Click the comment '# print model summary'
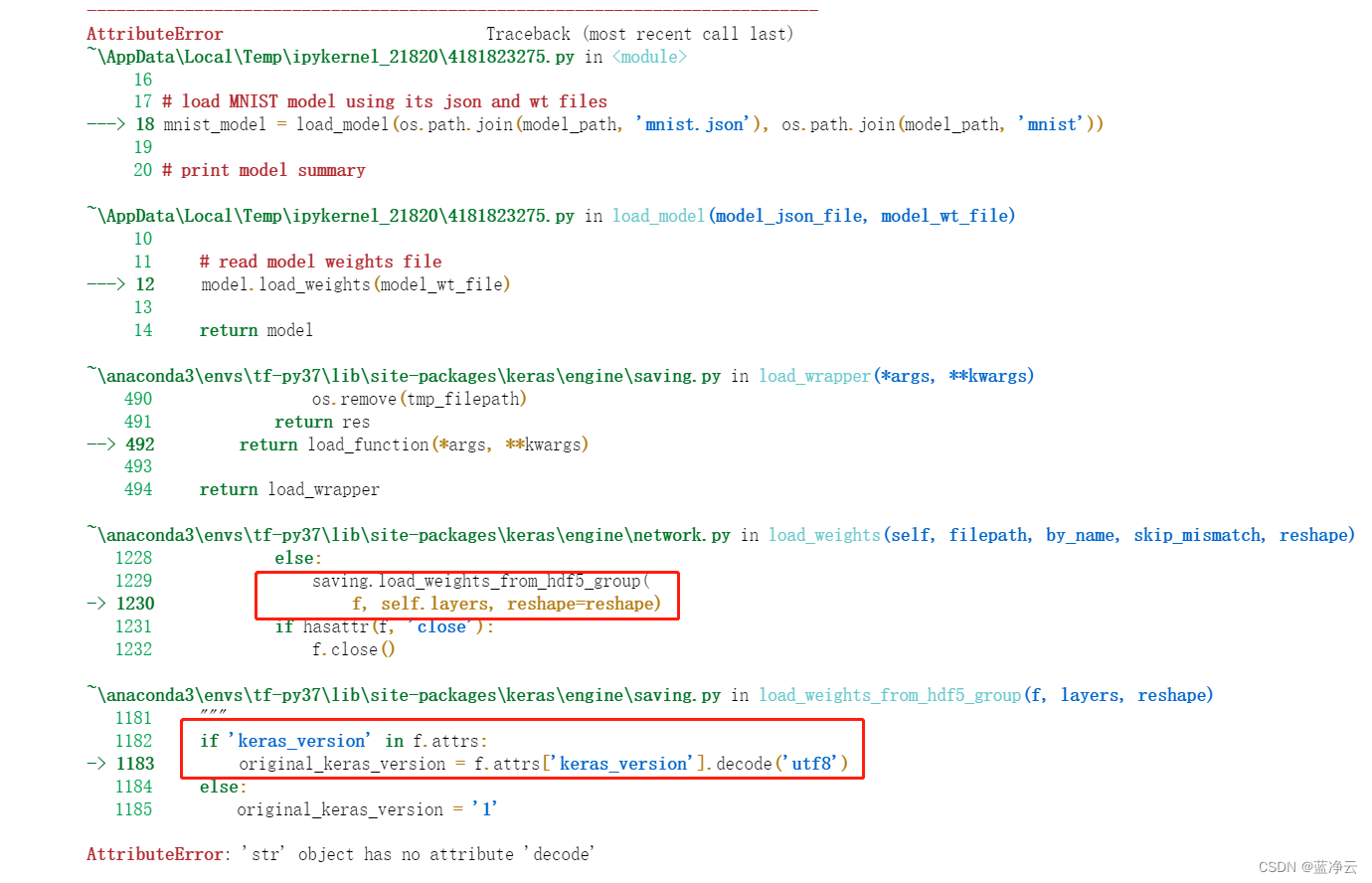Image resolution: width=1372 pixels, height=883 pixels. coord(263,170)
